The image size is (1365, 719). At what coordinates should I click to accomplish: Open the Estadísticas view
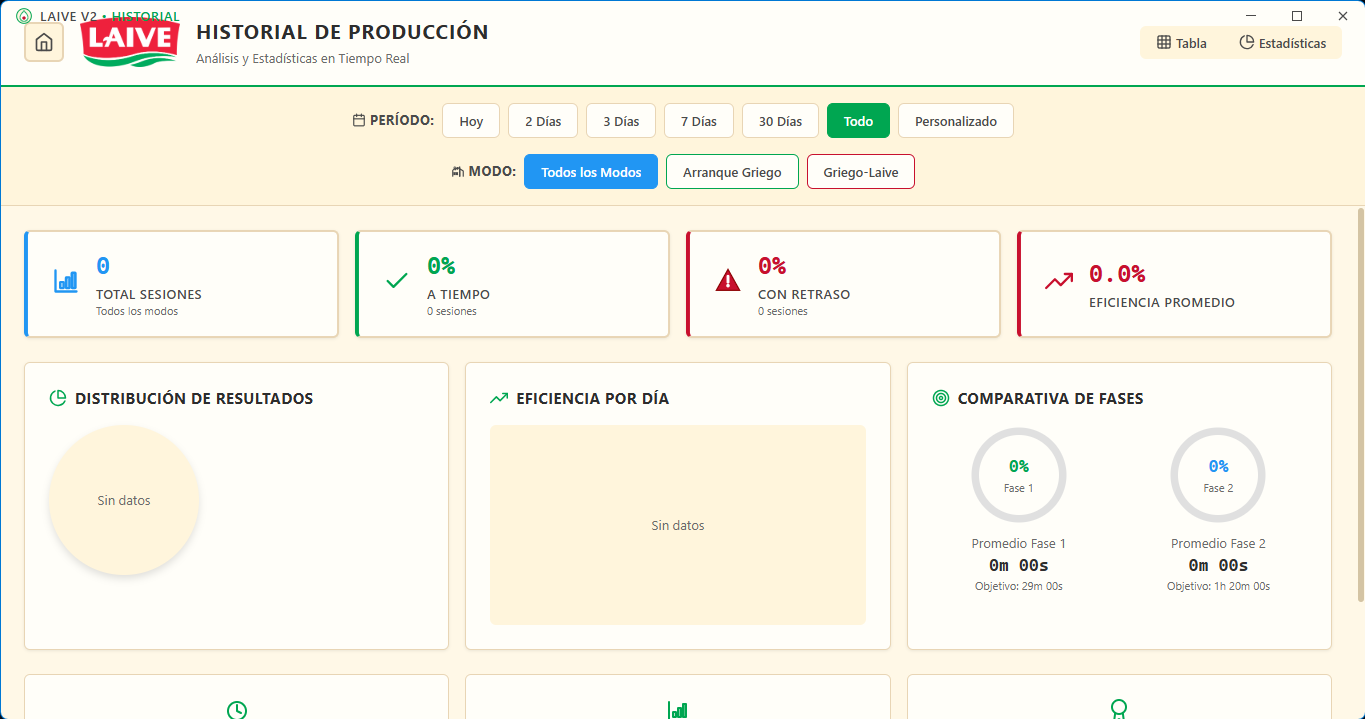pos(1283,43)
